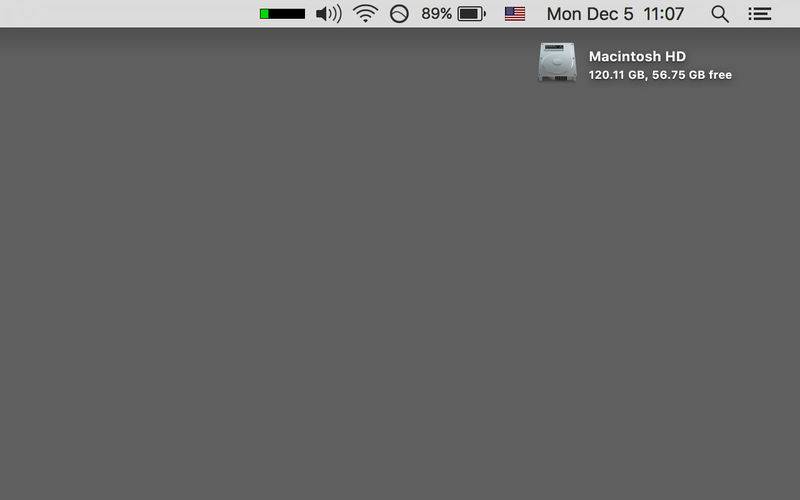Open Spotlight search magnifying glass
Image resolution: width=800 pixels, height=500 pixels.
pos(720,14)
